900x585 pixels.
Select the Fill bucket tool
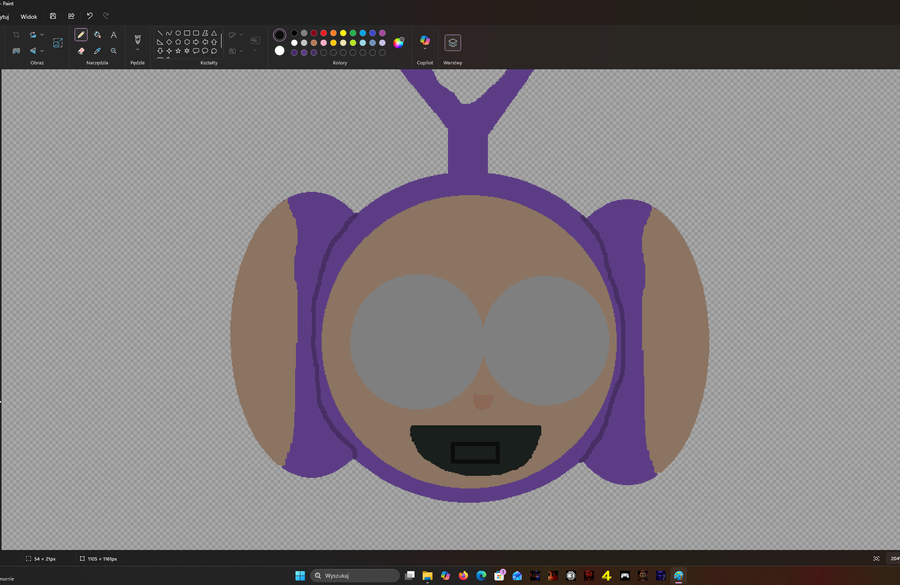pyautogui.click(x=97, y=34)
